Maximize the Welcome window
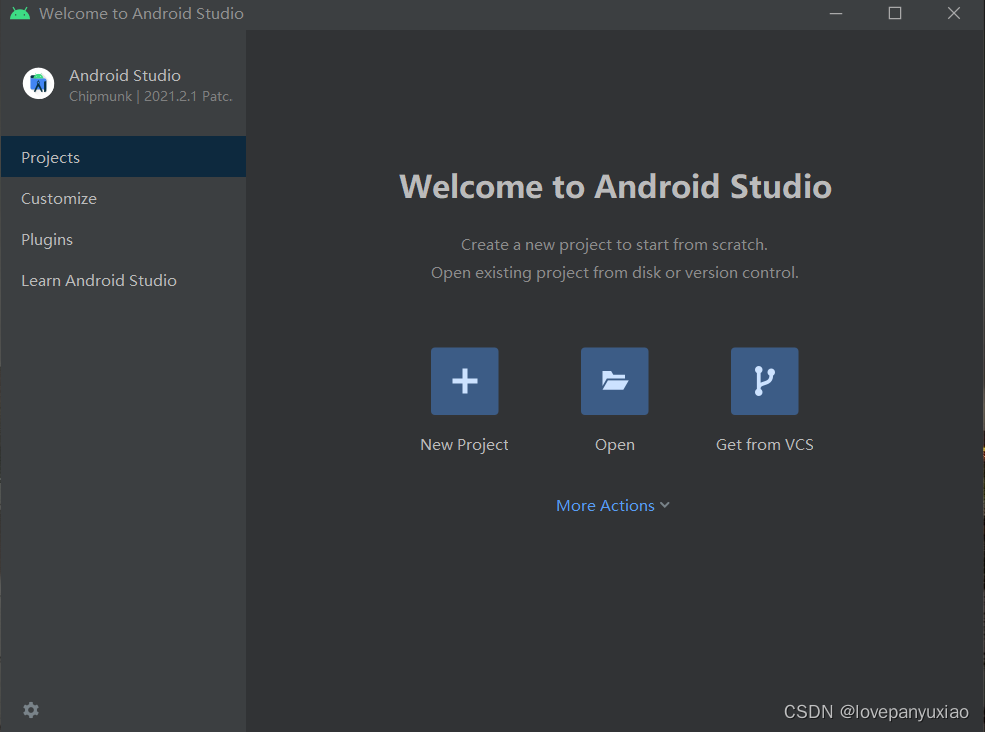This screenshot has height=732, width=985. 895,13
